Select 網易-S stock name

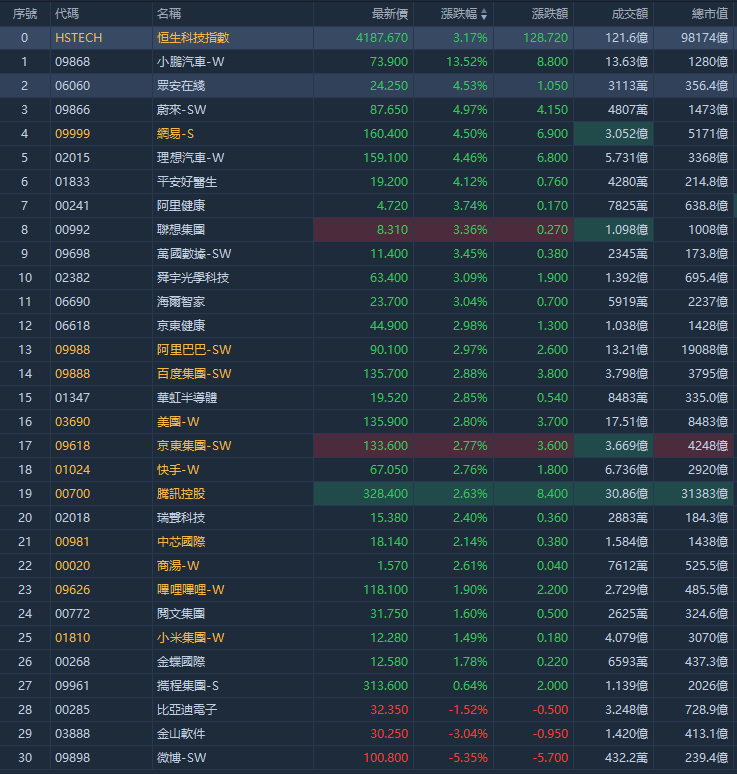[x=175, y=134]
